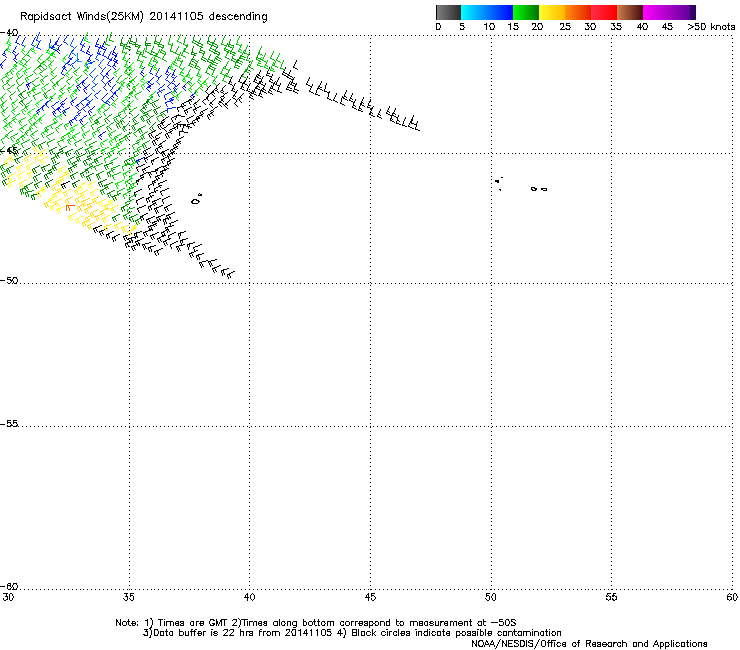Screen dimensions: 740x650
Task: Click the 'Times are GMT' note line
Action: coord(316,623)
